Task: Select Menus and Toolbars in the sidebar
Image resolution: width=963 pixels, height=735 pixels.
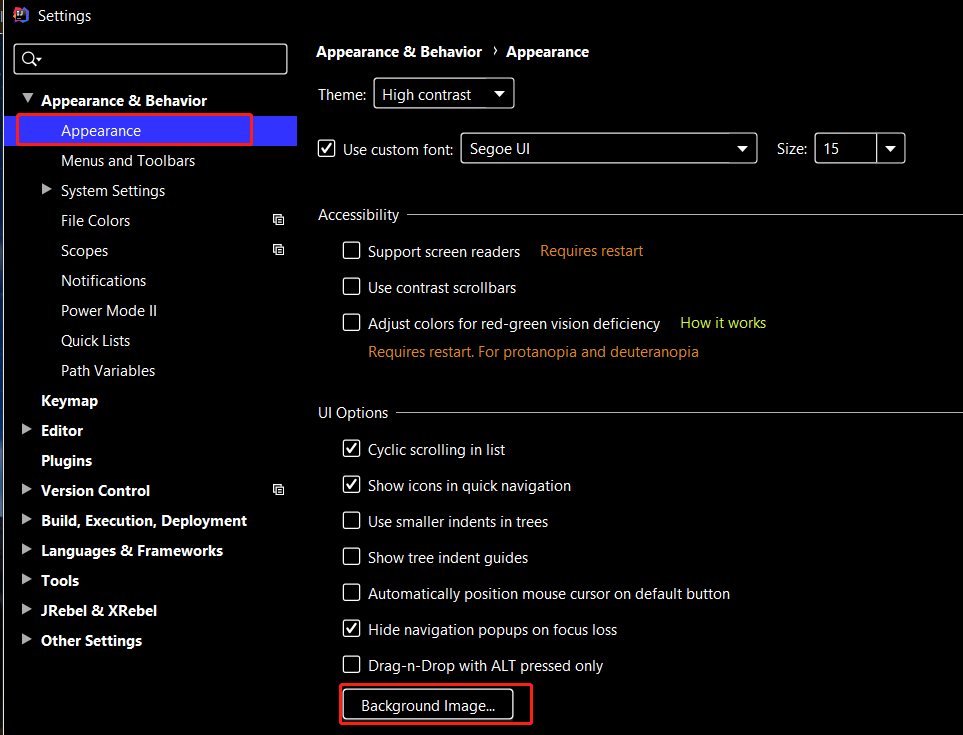Action: 128,161
